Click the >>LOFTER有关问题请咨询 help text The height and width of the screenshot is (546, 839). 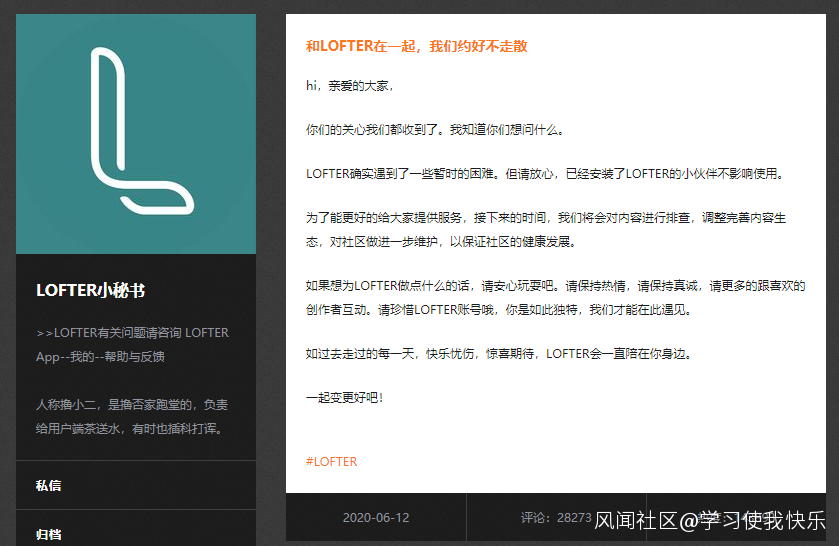[132, 345]
